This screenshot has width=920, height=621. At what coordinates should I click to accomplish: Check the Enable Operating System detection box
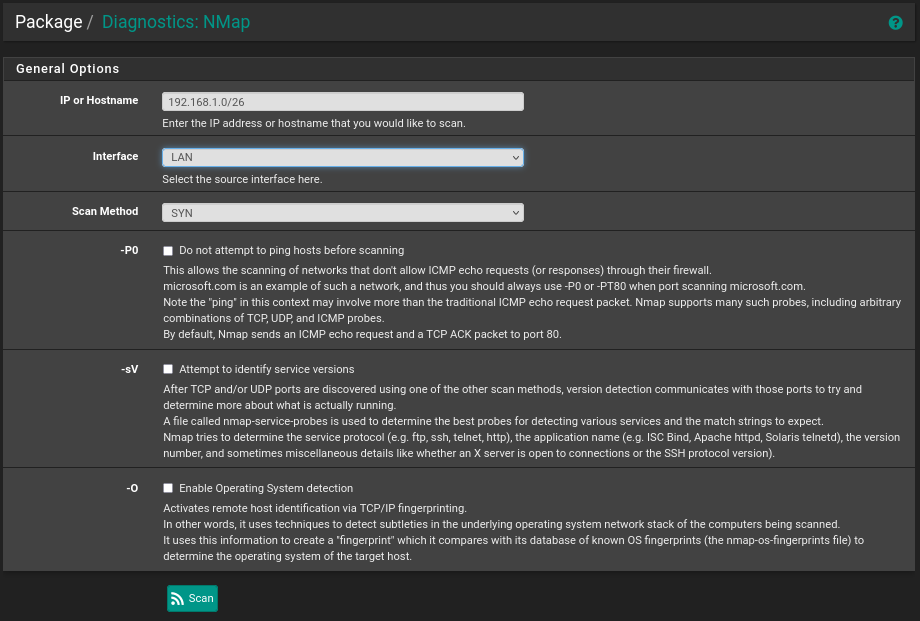pos(168,489)
